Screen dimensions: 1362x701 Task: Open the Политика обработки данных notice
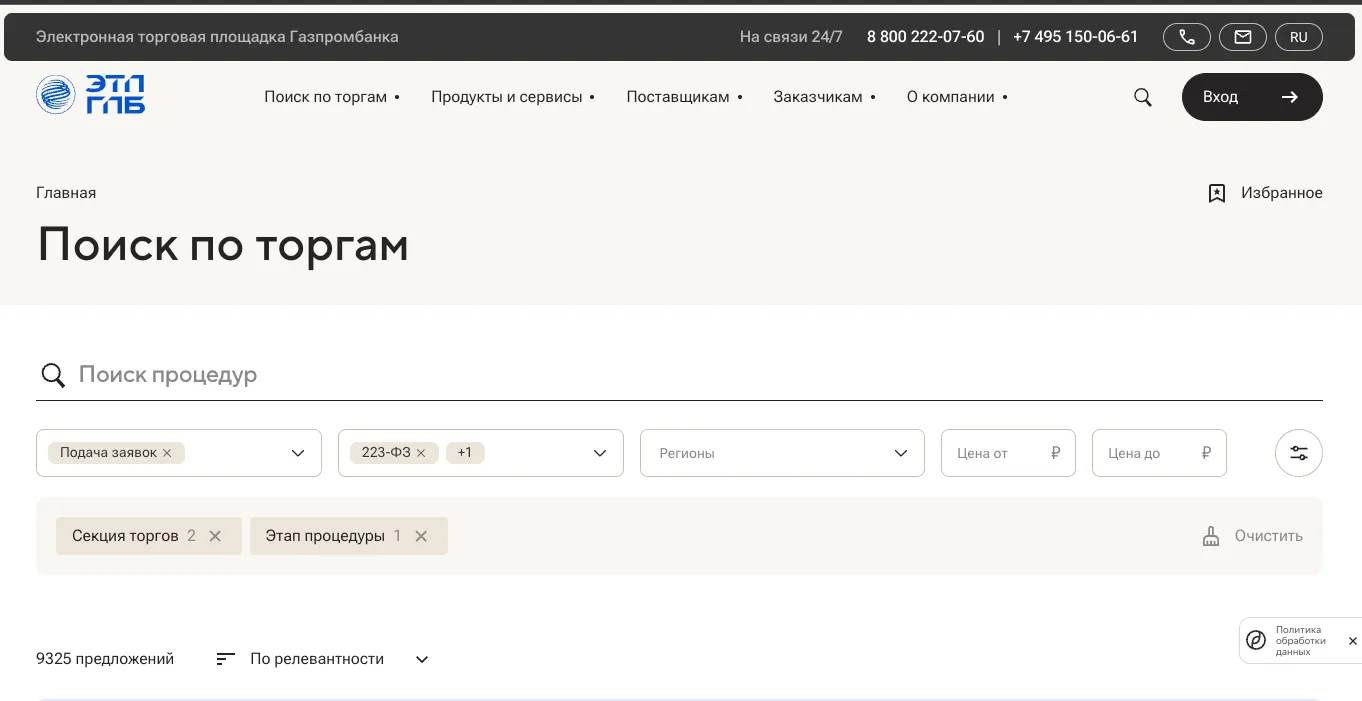pos(1301,641)
